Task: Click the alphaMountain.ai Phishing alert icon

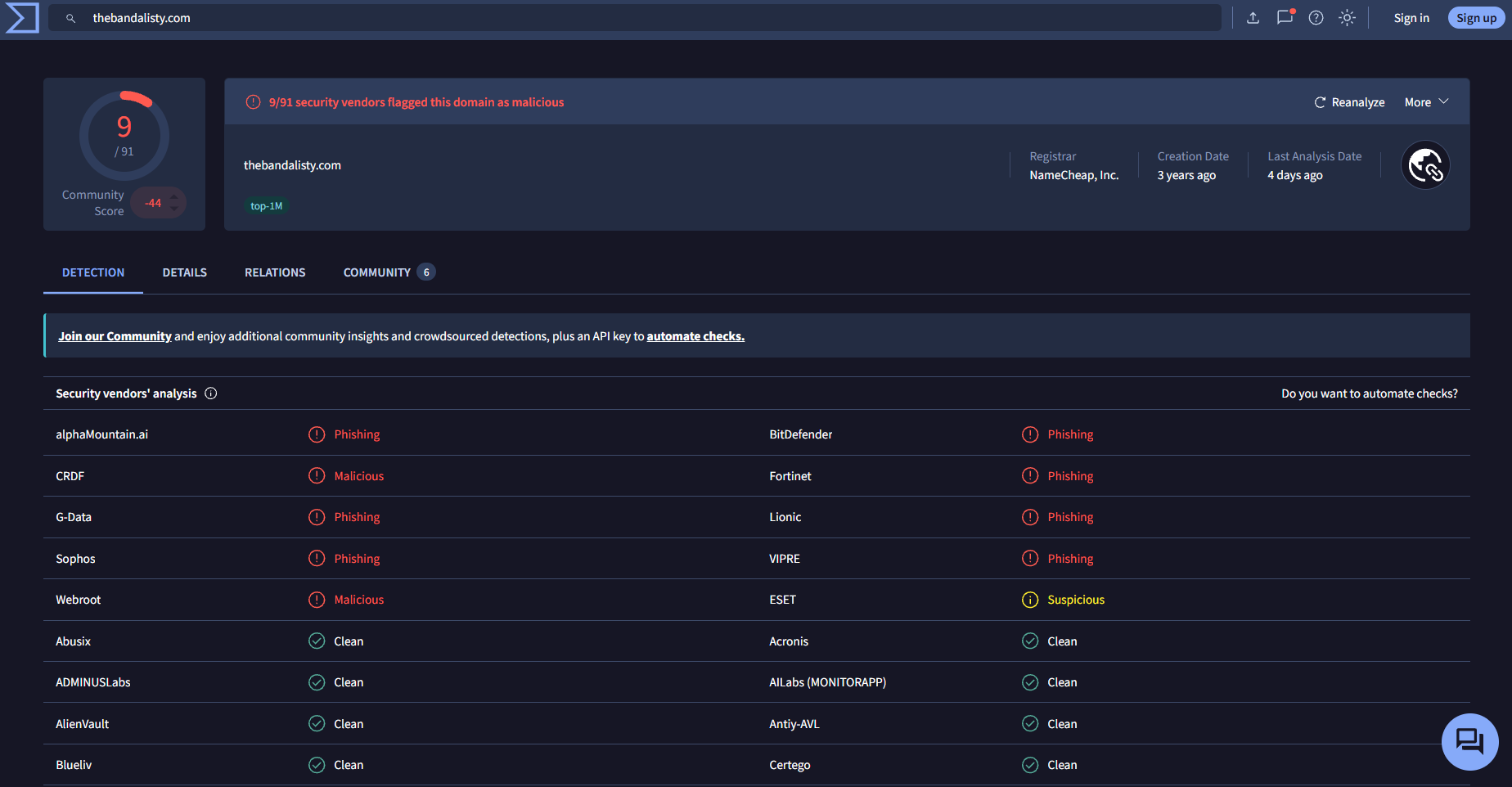Action: click(x=317, y=434)
